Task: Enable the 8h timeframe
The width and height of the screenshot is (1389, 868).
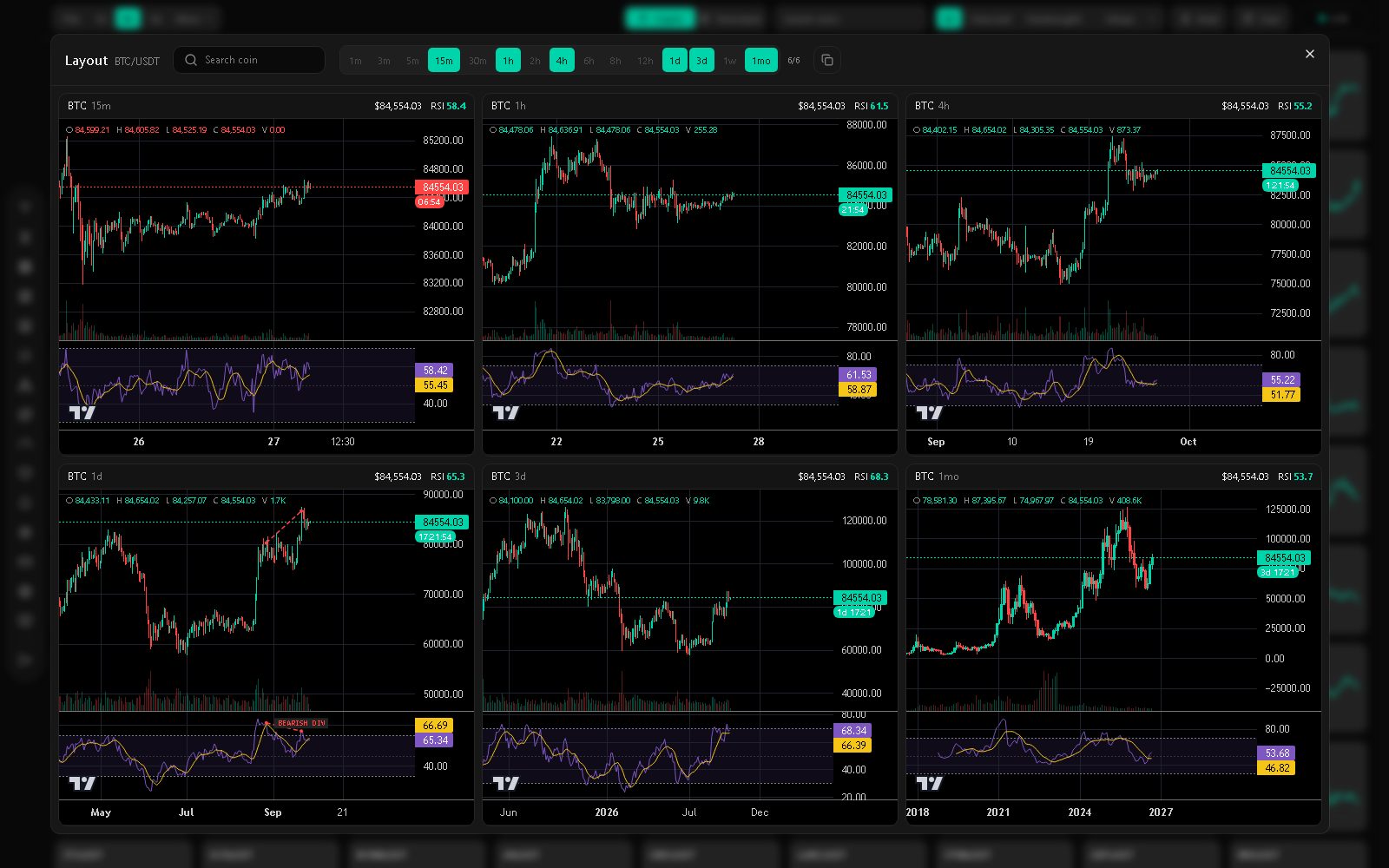Action: tap(616, 61)
